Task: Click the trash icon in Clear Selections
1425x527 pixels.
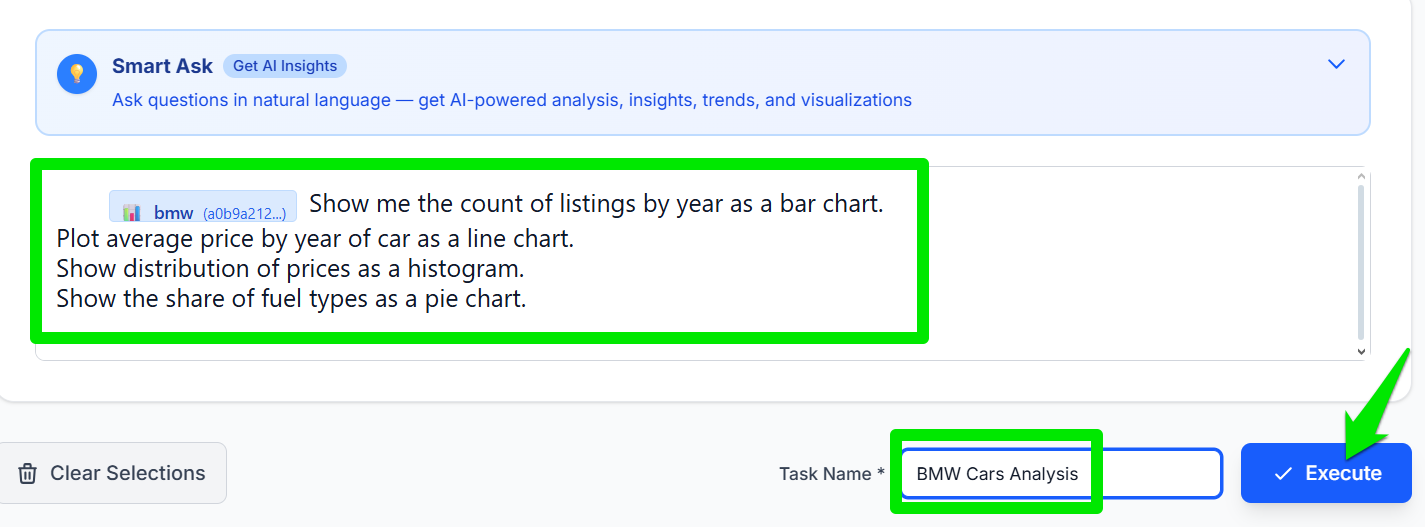Action: point(29,473)
